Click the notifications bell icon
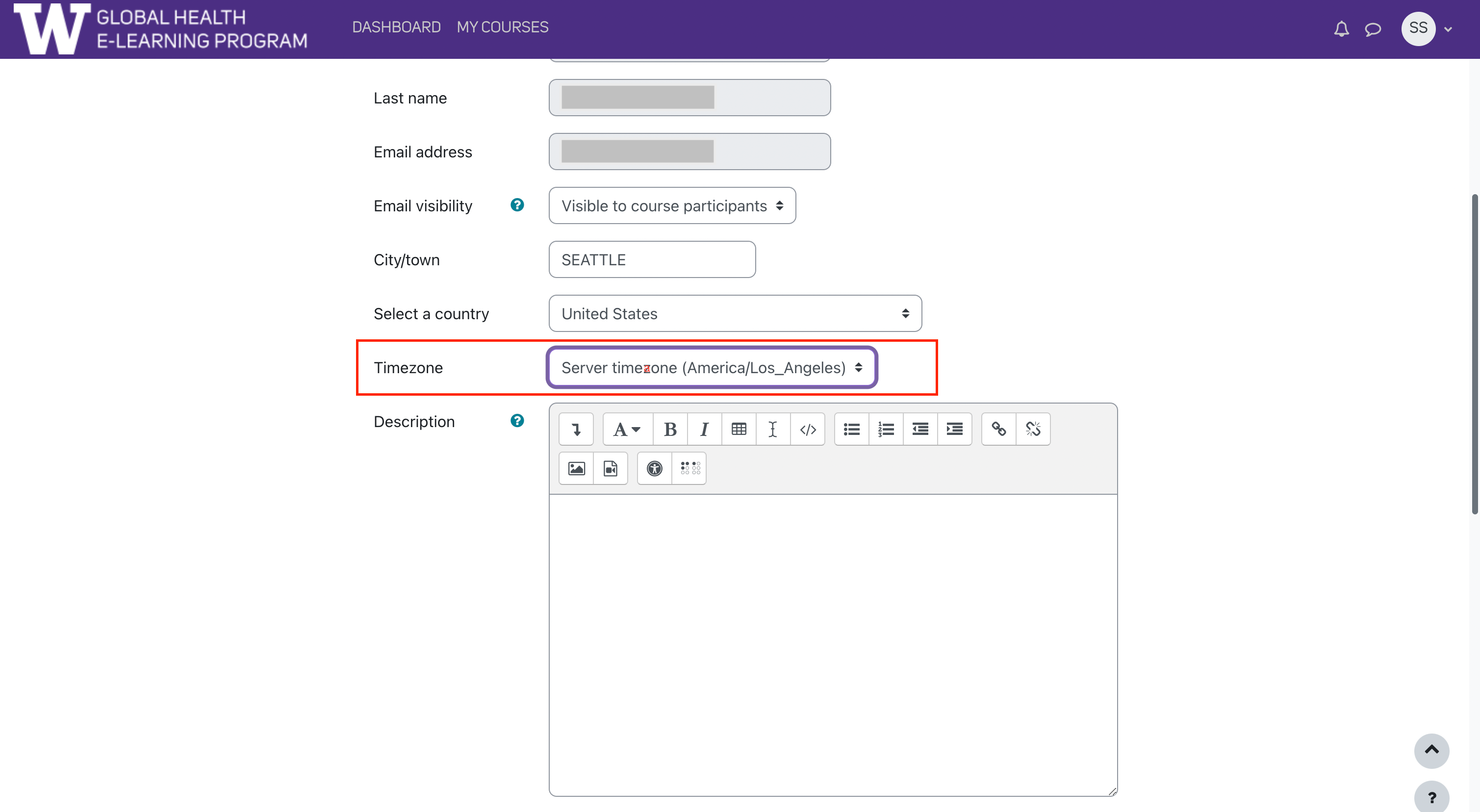 click(1341, 29)
